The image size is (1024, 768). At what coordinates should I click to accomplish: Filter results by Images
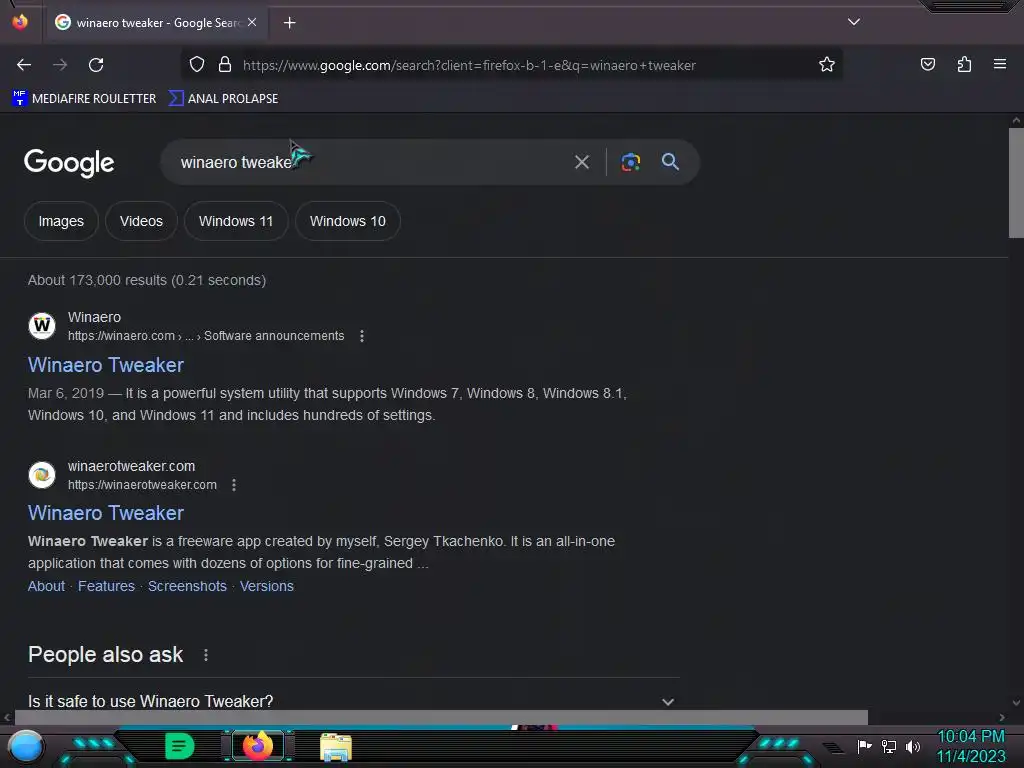[x=61, y=221]
